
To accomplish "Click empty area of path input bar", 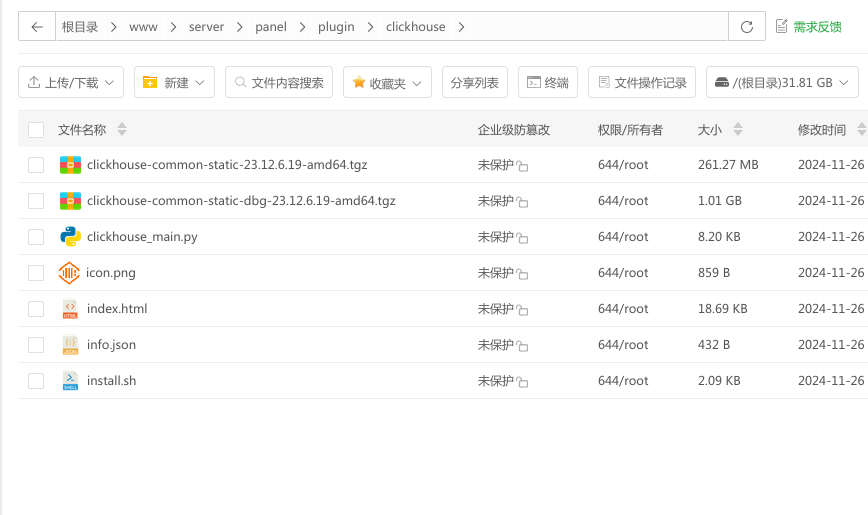I will tap(598, 27).
